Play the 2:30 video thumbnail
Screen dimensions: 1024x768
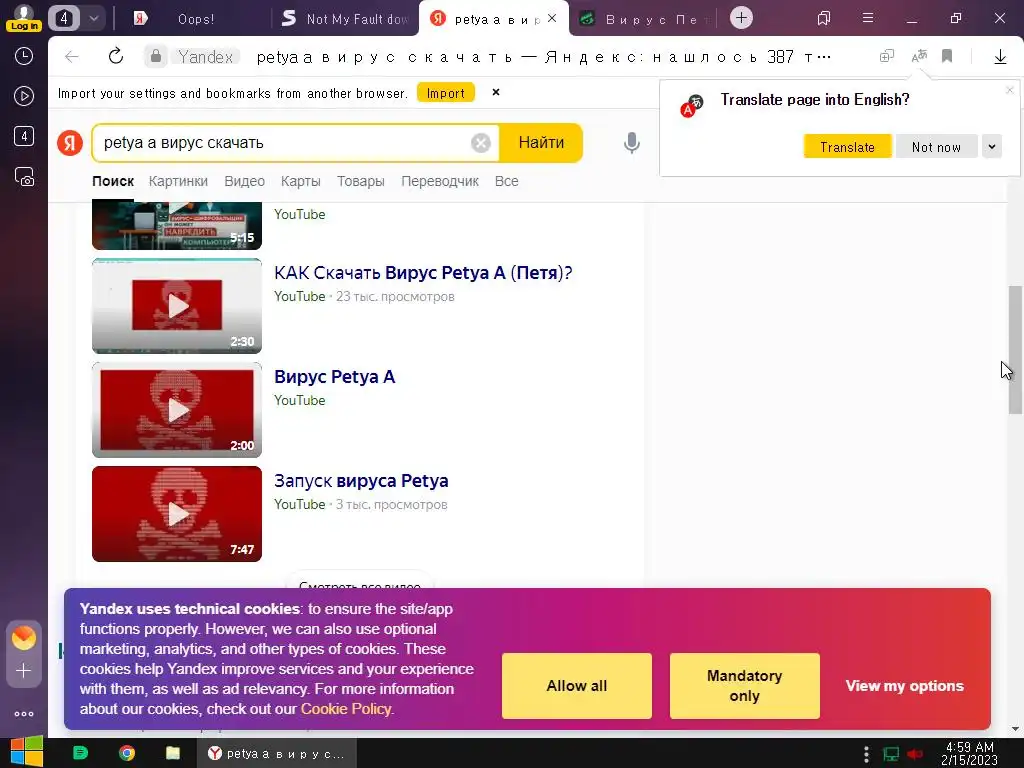(x=177, y=306)
